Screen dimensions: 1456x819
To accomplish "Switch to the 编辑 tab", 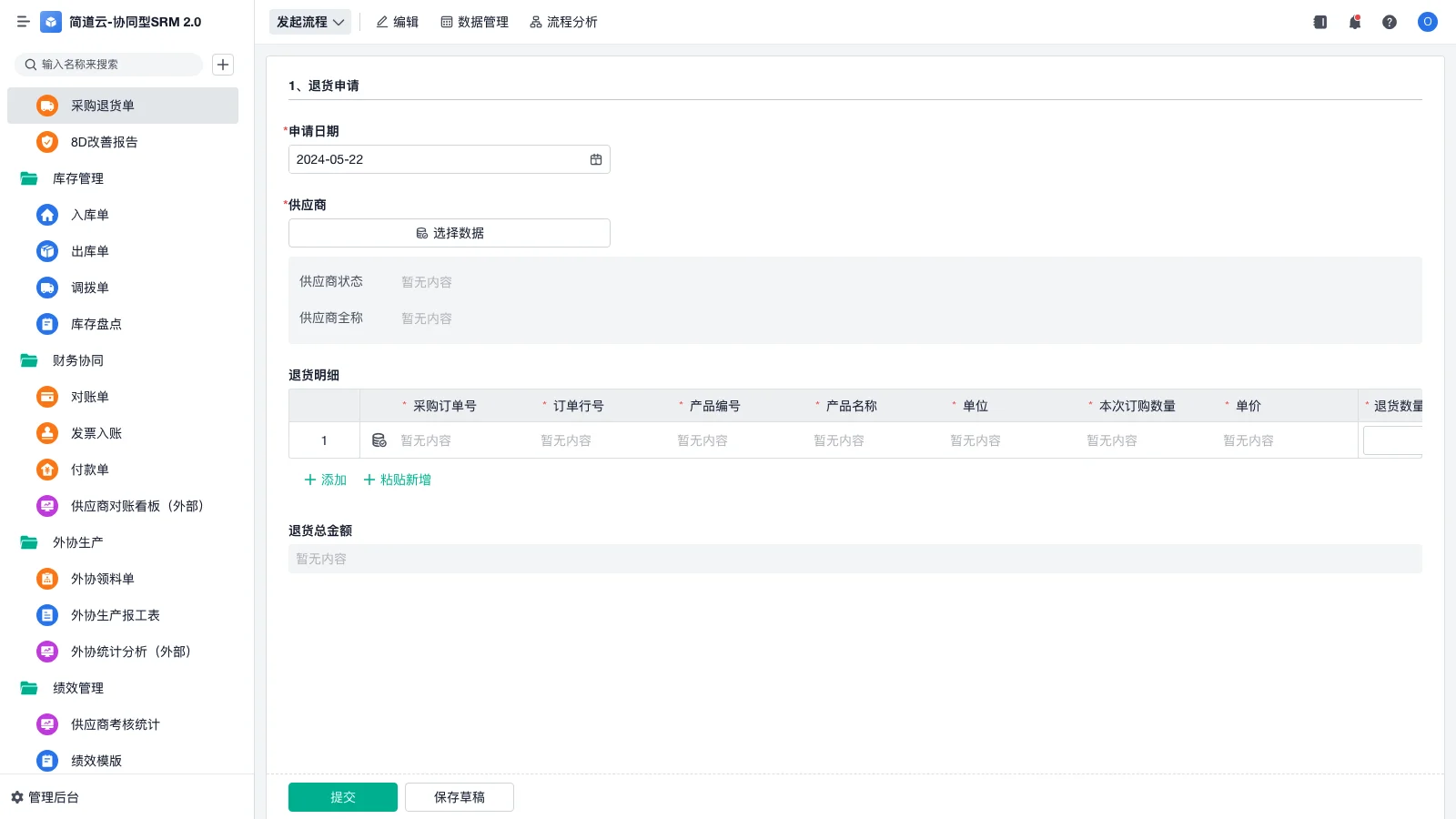I will [x=398, y=22].
